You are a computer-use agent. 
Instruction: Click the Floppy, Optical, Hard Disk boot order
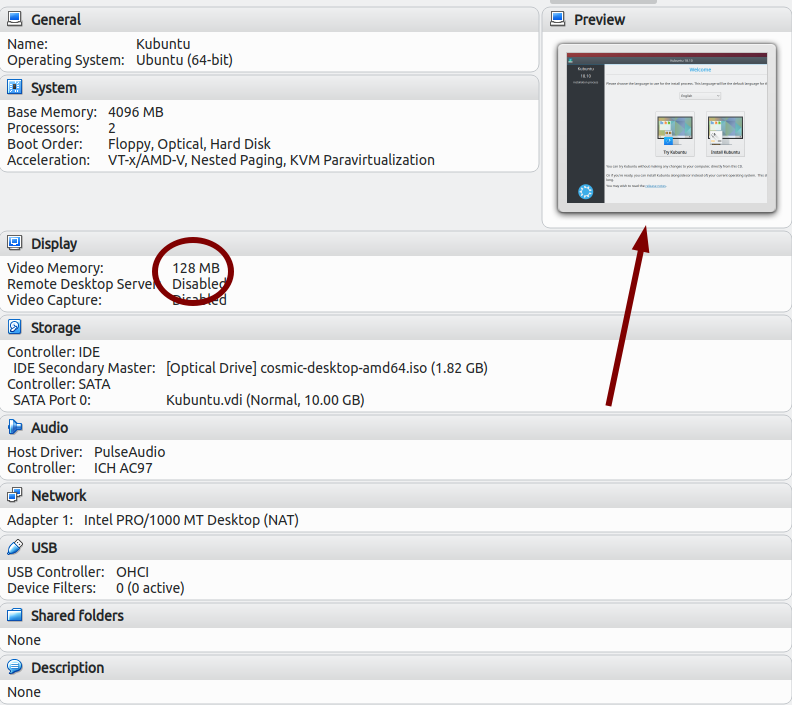tap(189, 144)
